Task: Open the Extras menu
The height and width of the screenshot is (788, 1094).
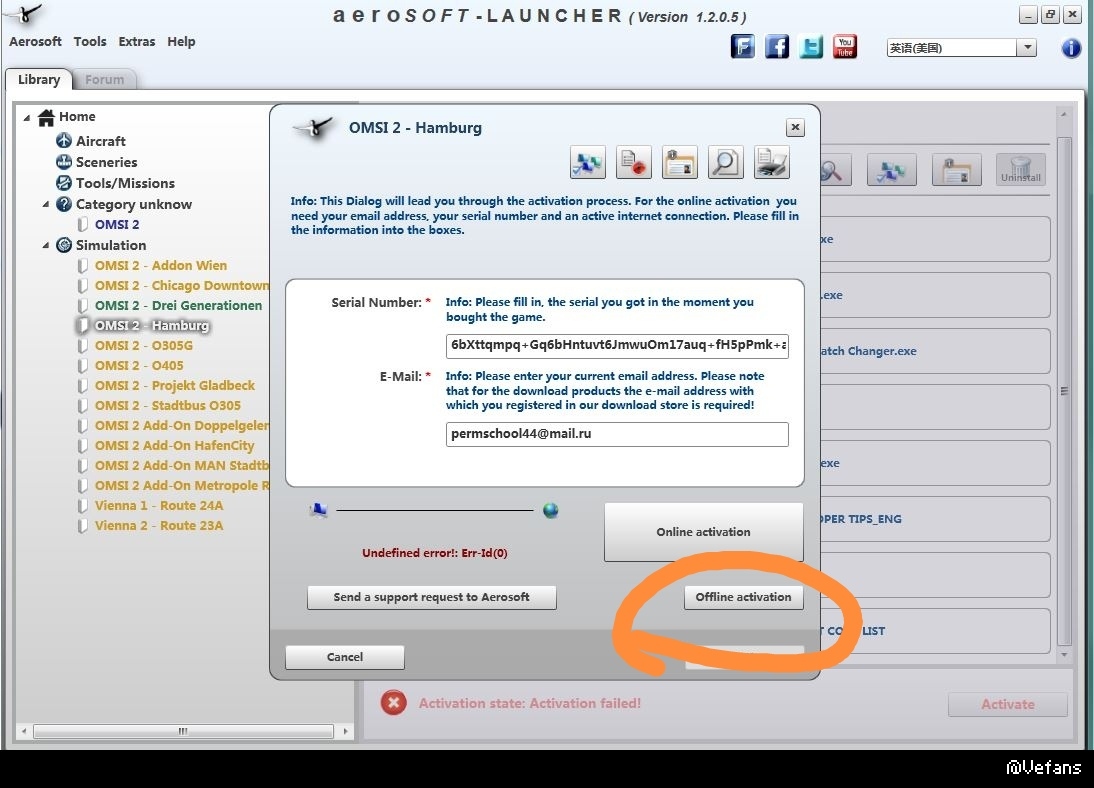Action: click(137, 41)
